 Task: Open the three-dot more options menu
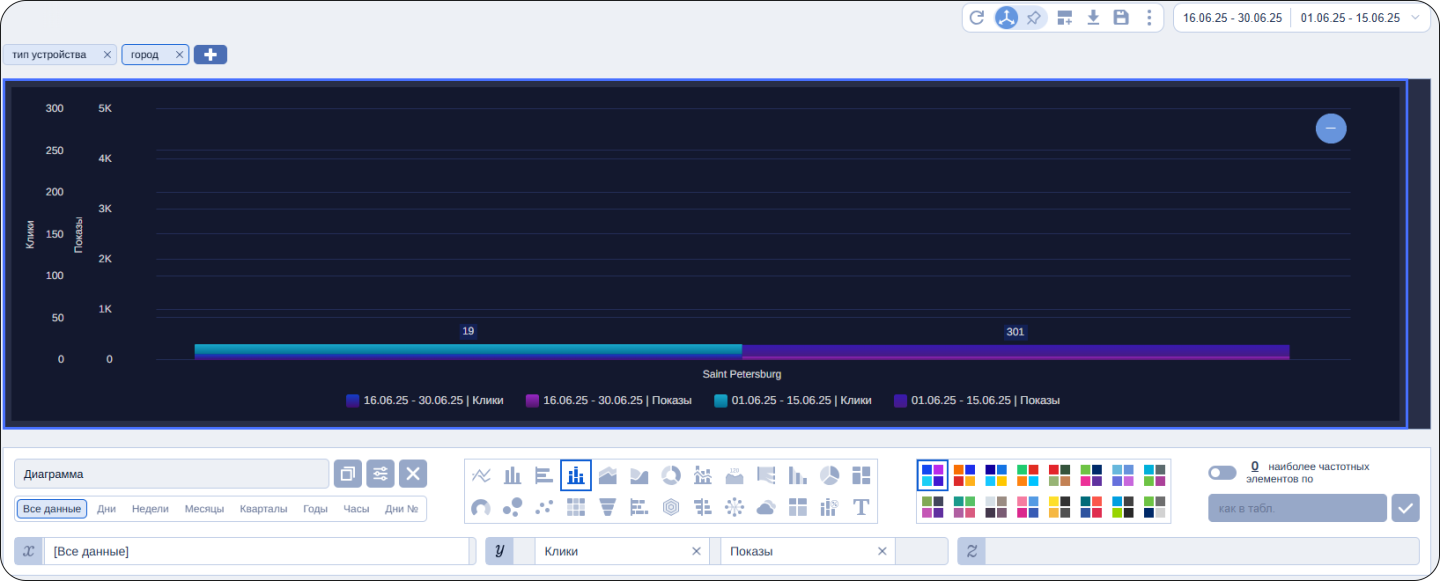pyautogui.click(x=1149, y=18)
